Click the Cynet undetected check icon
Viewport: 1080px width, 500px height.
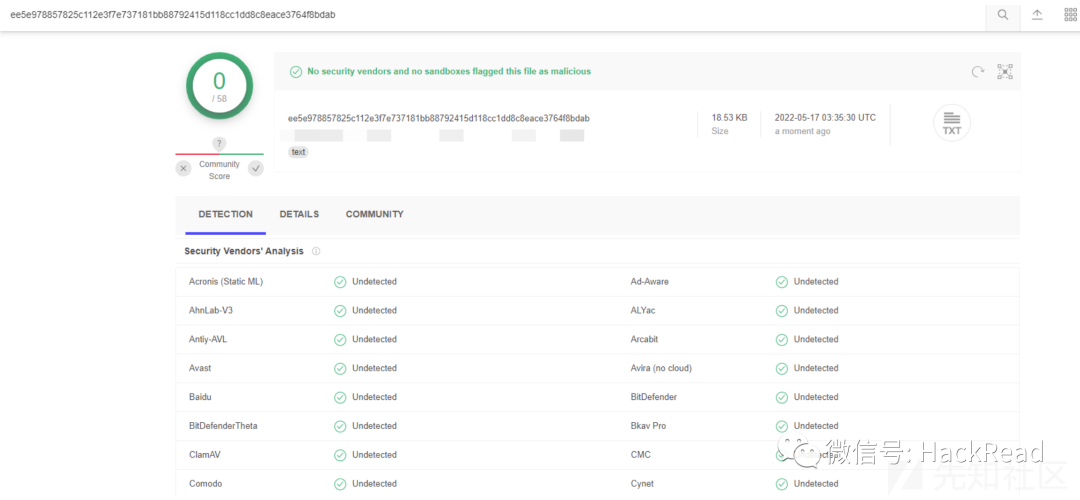782,484
